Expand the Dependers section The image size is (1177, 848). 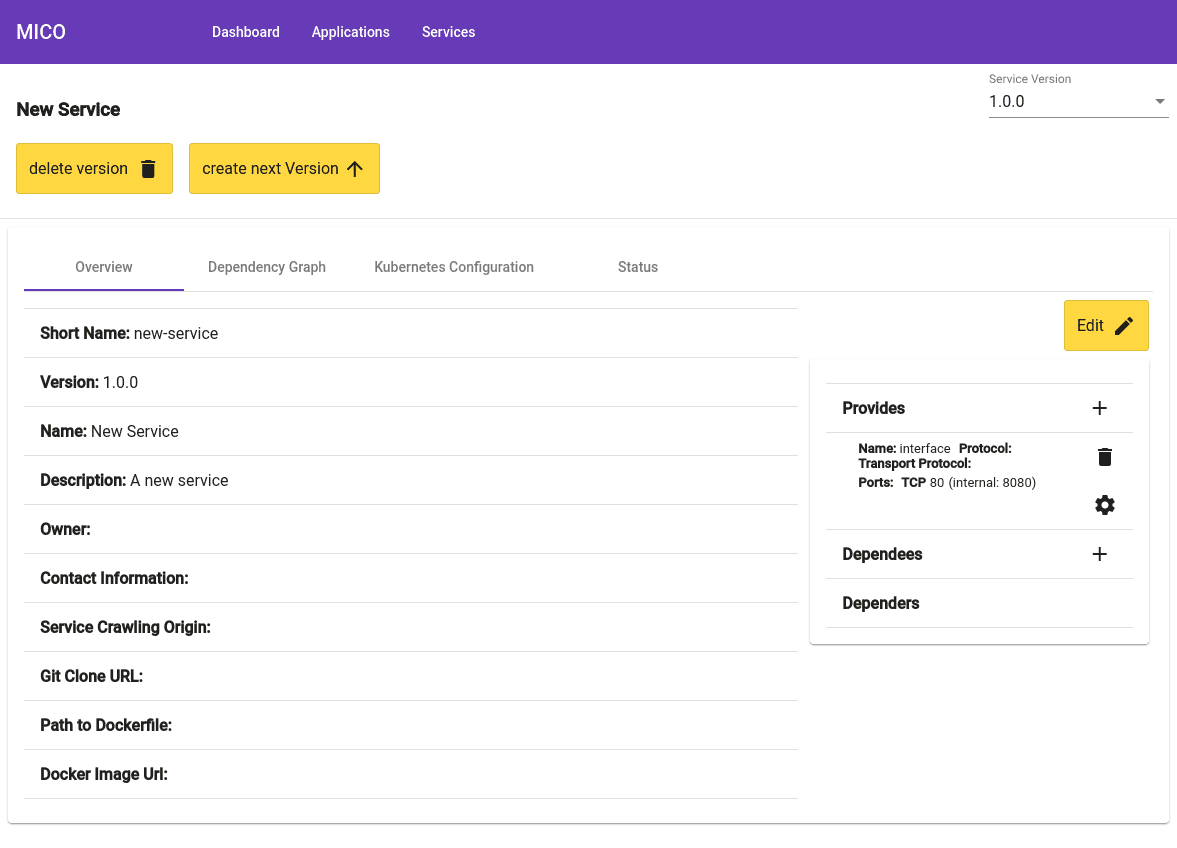point(882,603)
